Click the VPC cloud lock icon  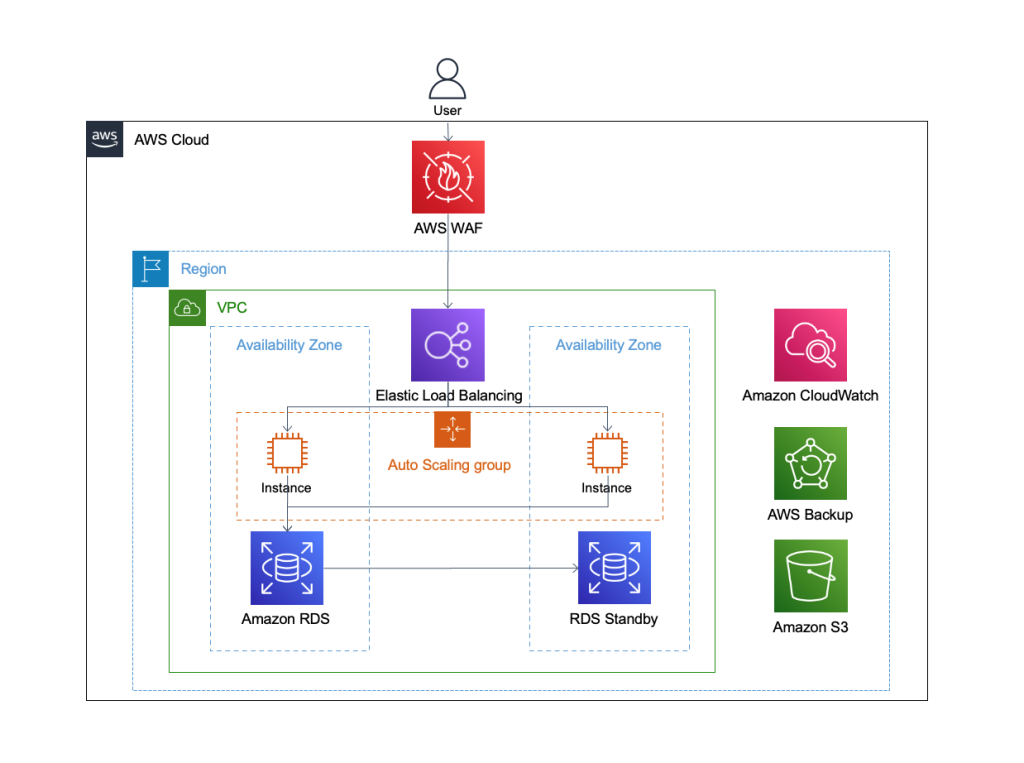[187, 308]
